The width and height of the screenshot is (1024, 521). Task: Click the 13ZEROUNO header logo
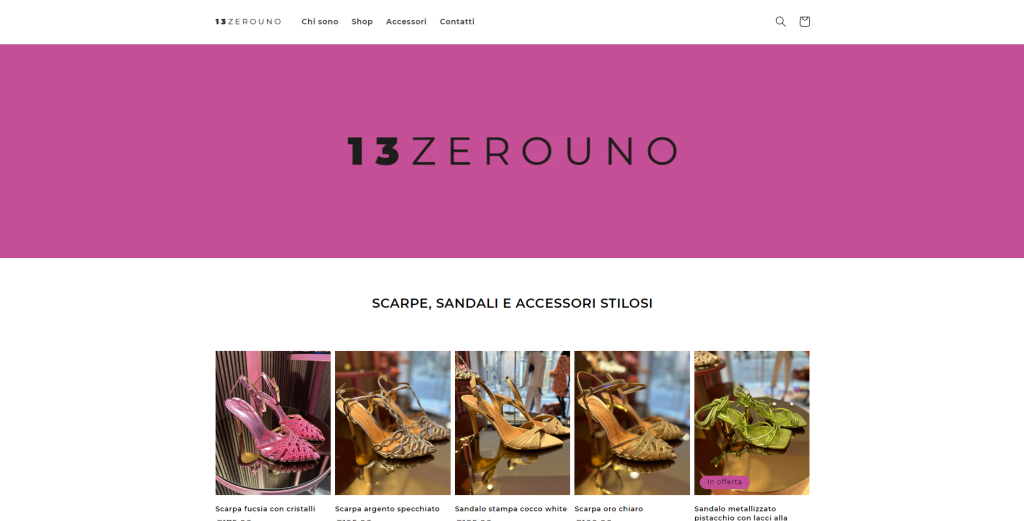pos(248,22)
